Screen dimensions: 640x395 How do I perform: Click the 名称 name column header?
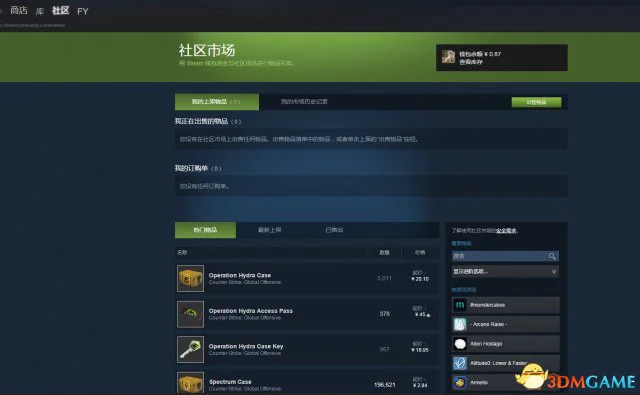pos(182,253)
